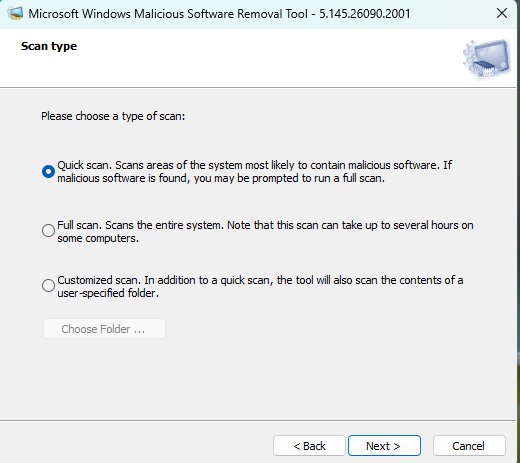Click the Next > button
520x463 pixels.
(x=384, y=446)
